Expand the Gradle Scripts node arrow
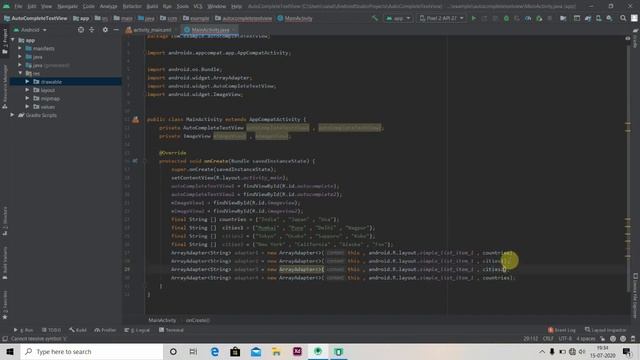This screenshot has width=640, height=360. (13, 115)
